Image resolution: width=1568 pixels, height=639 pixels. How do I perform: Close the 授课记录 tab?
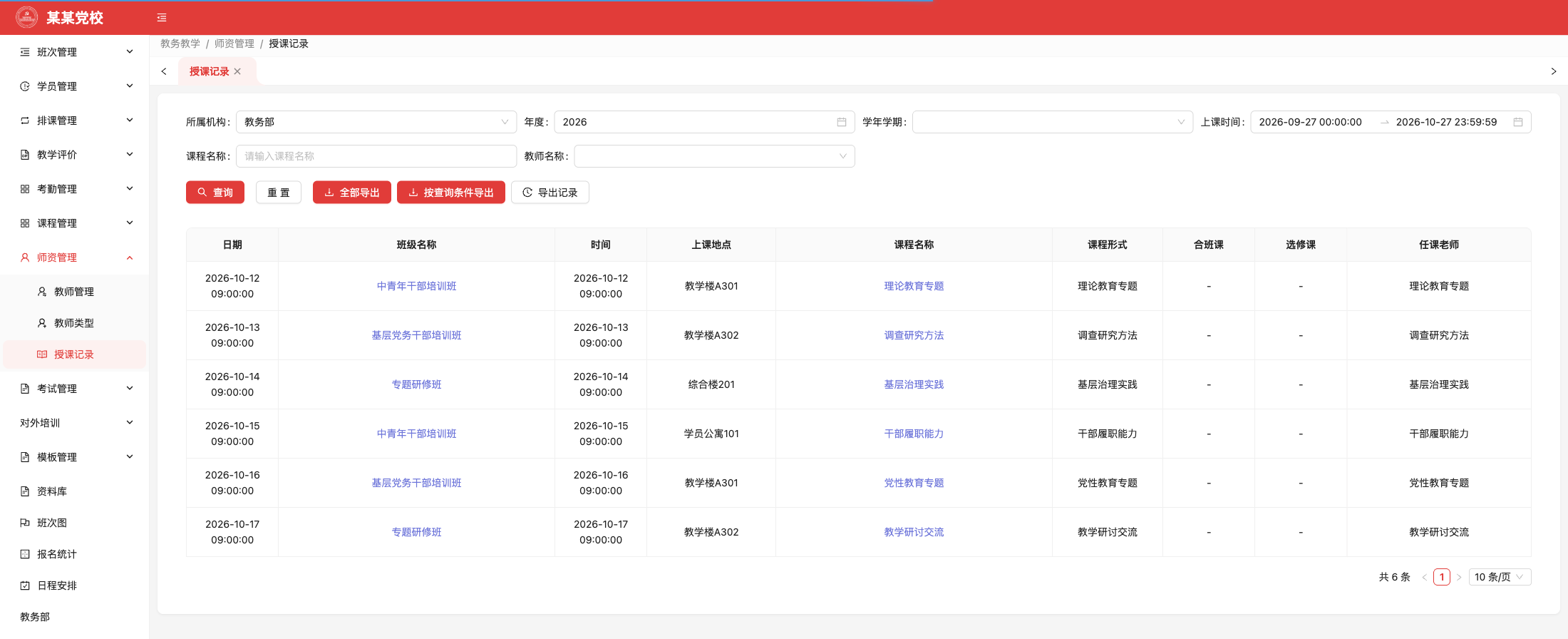pyautogui.click(x=237, y=71)
